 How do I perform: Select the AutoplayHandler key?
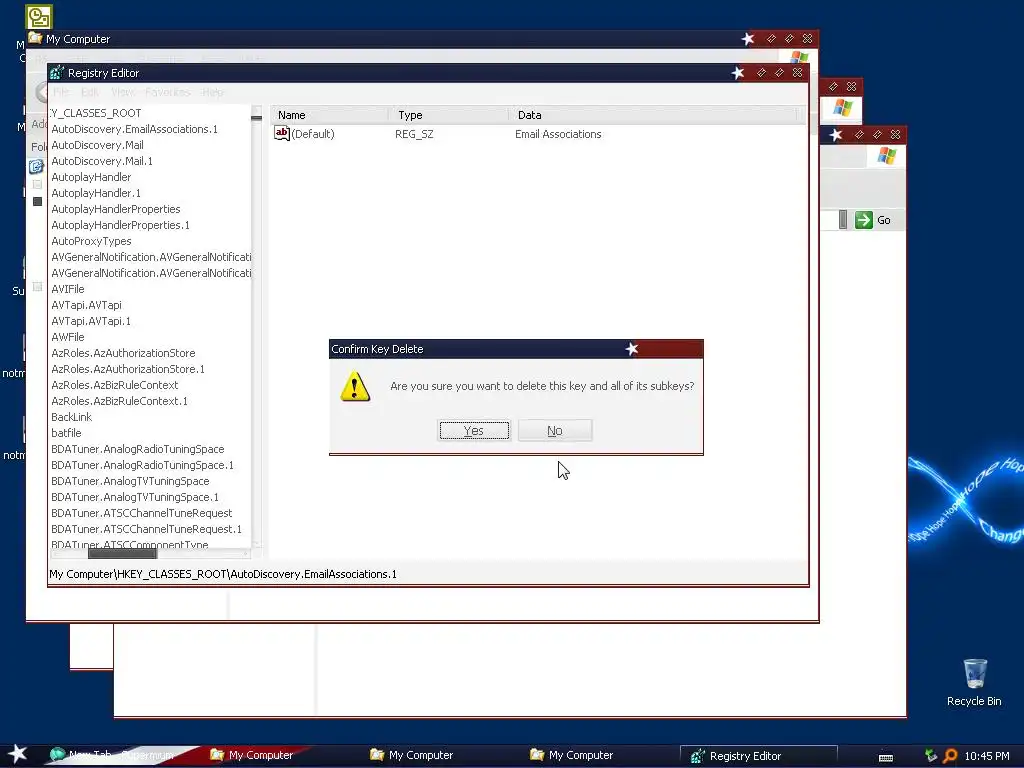coord(91,177)
